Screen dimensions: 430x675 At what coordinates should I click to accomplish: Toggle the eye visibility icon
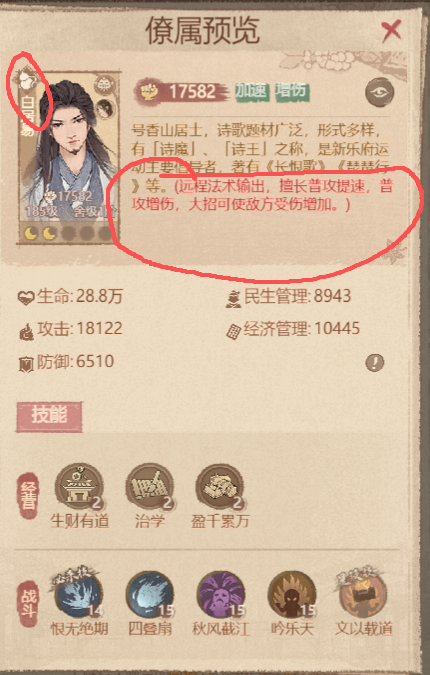379,92
